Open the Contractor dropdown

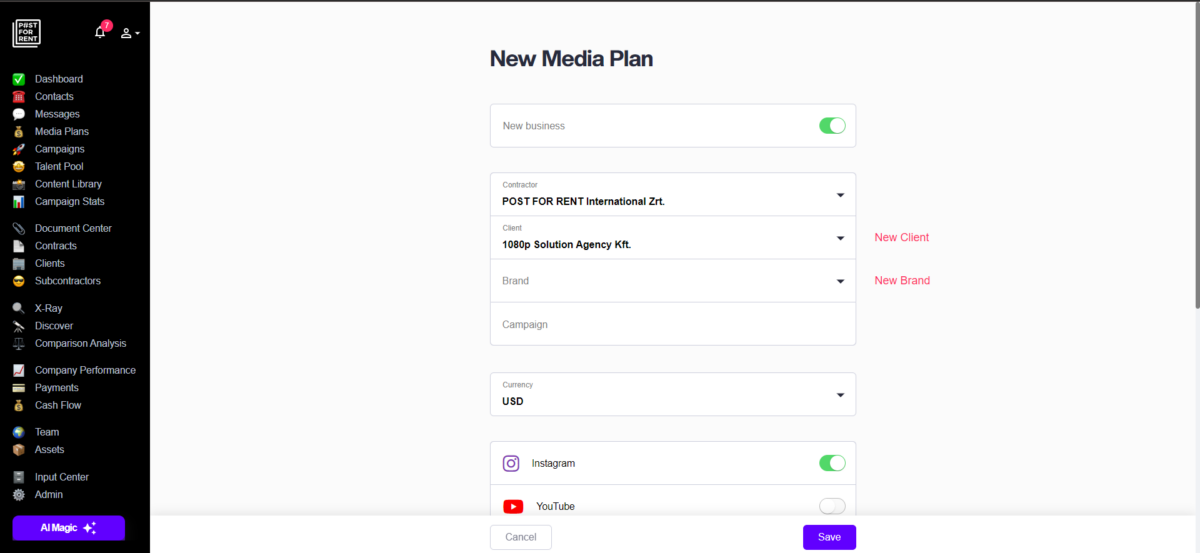click(x=672, y=195)
